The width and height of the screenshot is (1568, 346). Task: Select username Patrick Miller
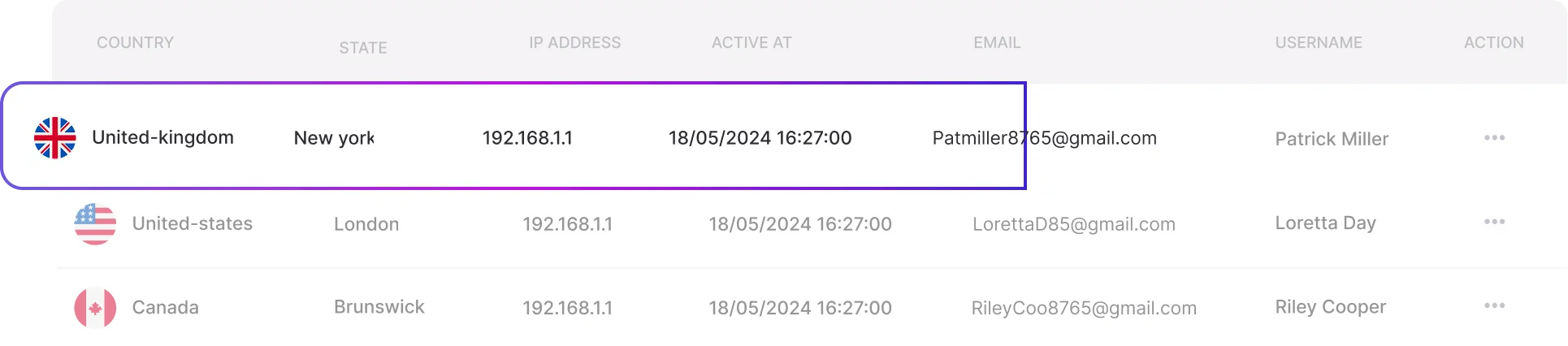coord(1332,139)
